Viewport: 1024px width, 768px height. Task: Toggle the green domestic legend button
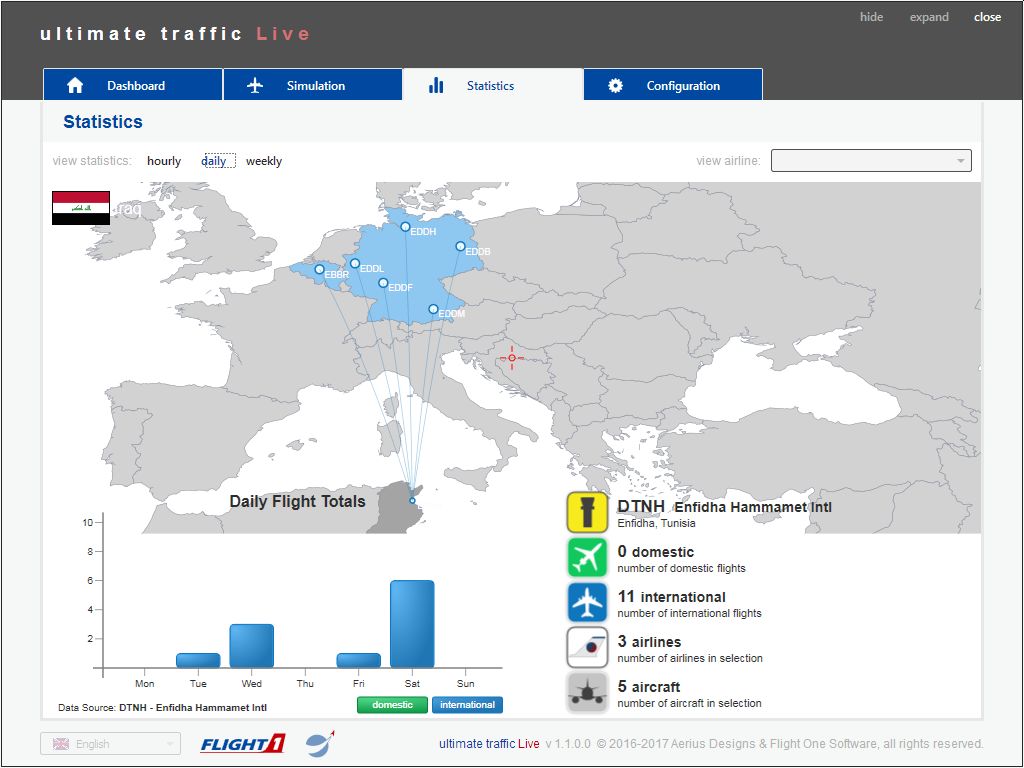coord(392,705)
